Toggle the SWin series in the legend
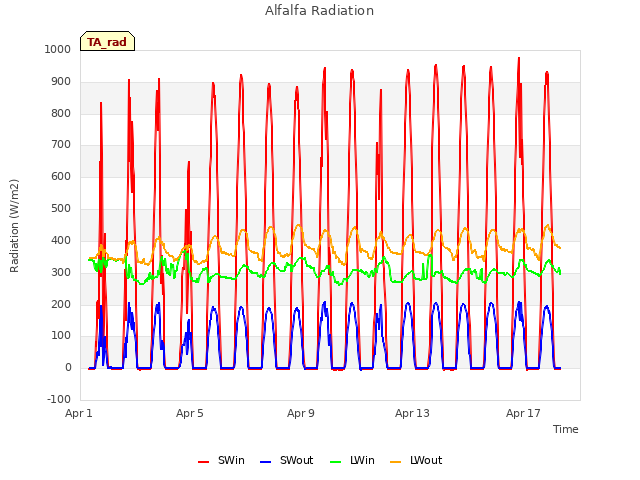Image resolution: width=640 pixels, height=480 pixels. click(x=221, y=460)
